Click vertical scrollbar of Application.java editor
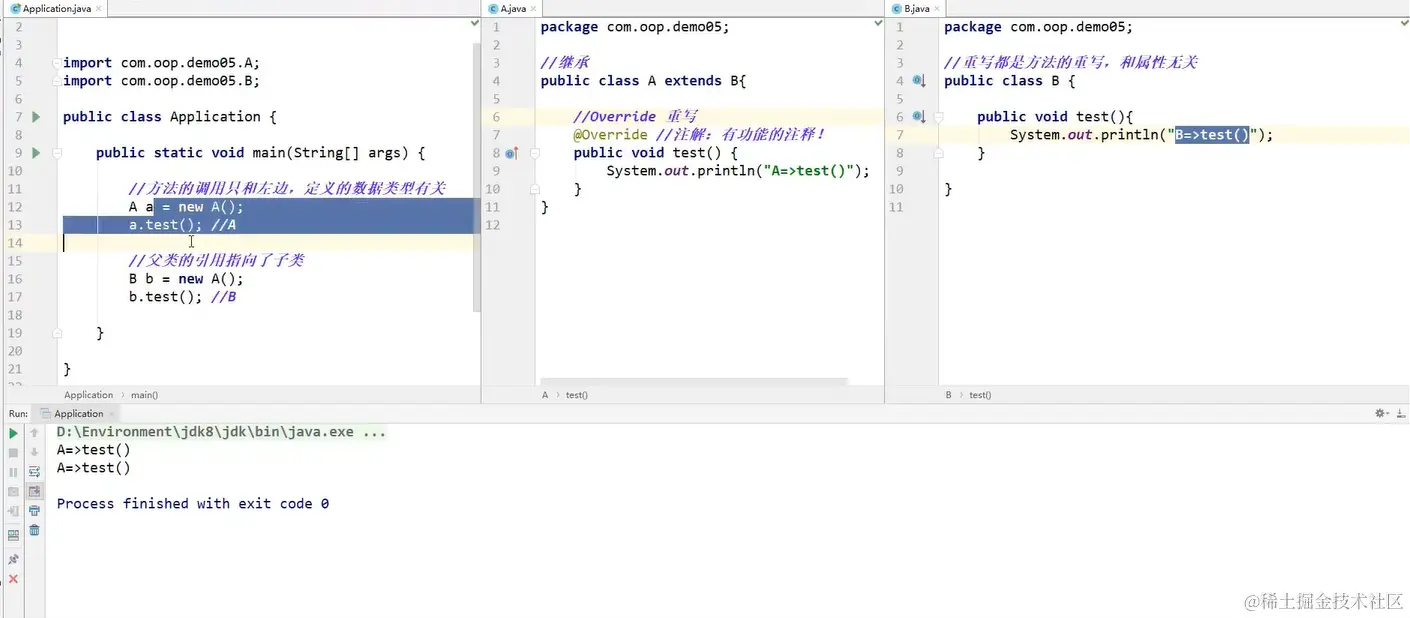 477,175
